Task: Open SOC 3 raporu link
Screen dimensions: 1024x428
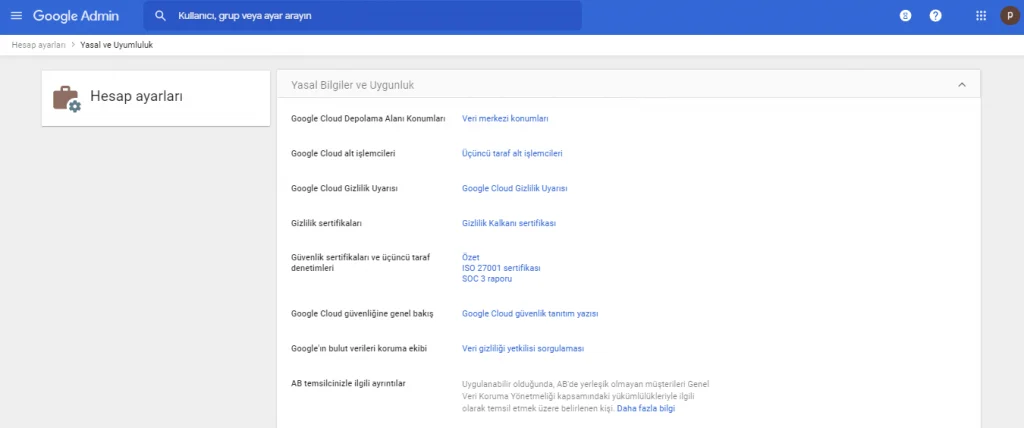Action: click(x=487, y=278)
